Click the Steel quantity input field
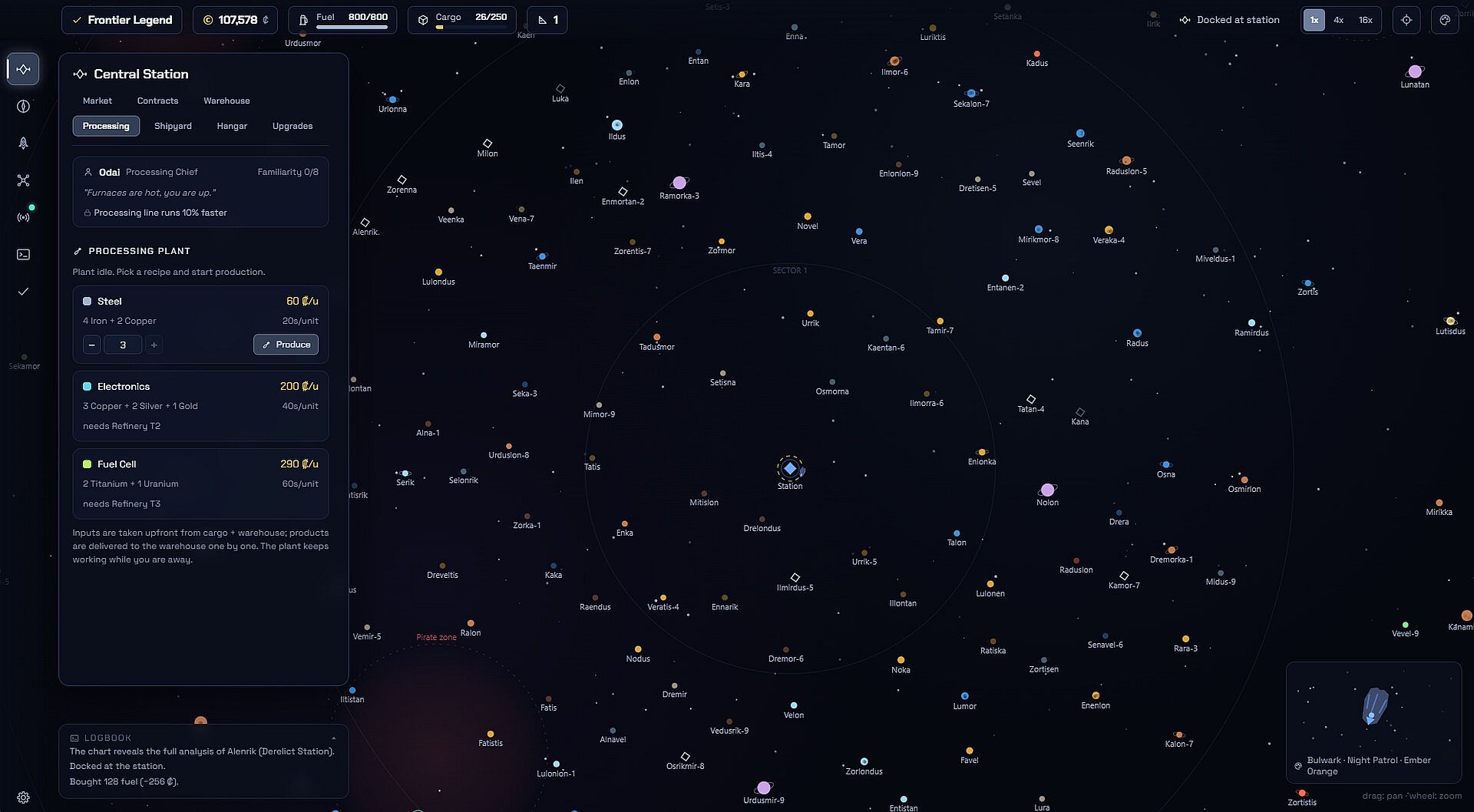 tap(123, 345)
